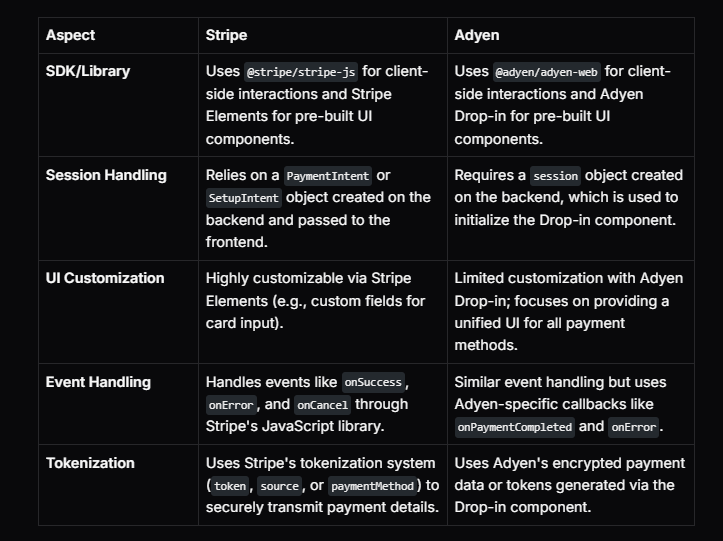723x541 pixels.
Task: Click the session code tag
Action: coord(555,176)
